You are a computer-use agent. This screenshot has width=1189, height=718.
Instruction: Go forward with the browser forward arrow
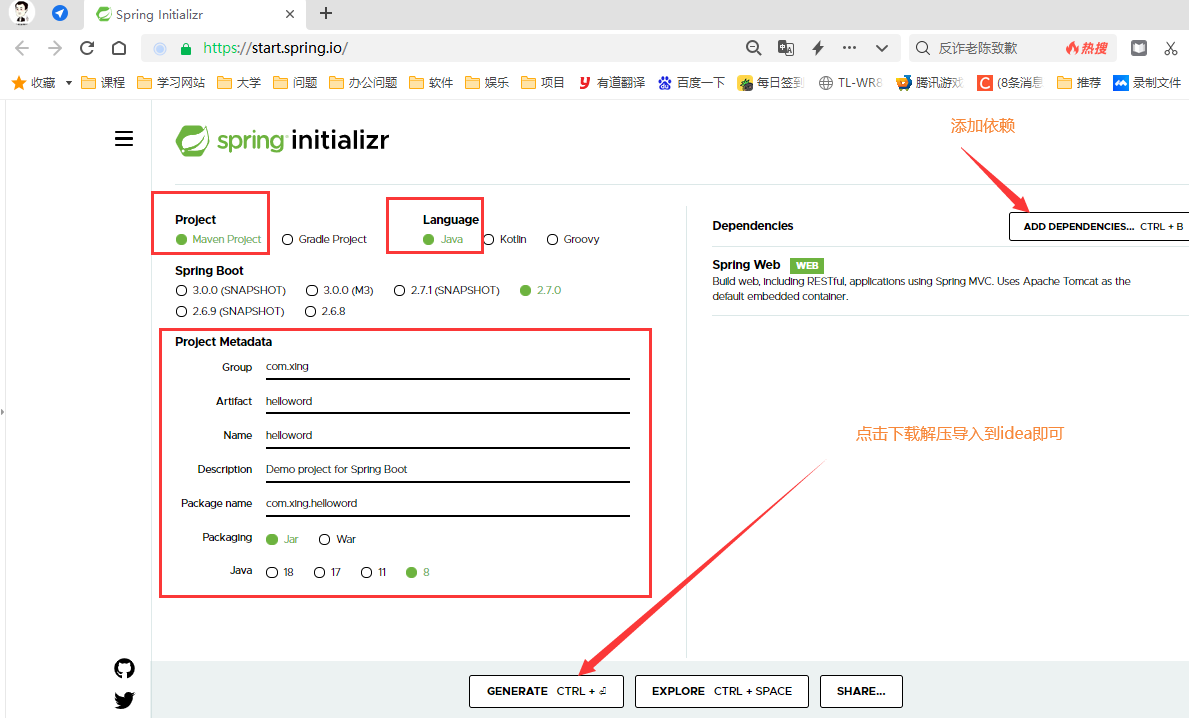pos(55,49)
